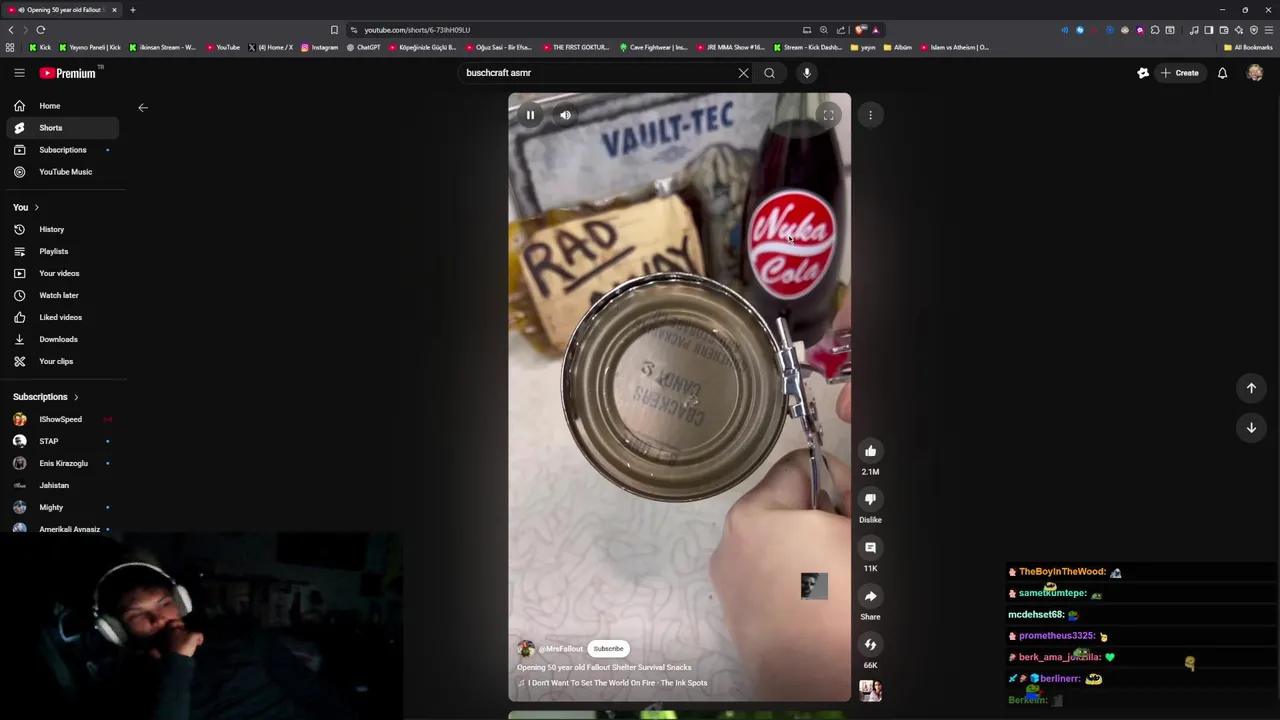Click the sparkle icon left of Create
Screen dimensions: 1280x720
click(1143, 73)
